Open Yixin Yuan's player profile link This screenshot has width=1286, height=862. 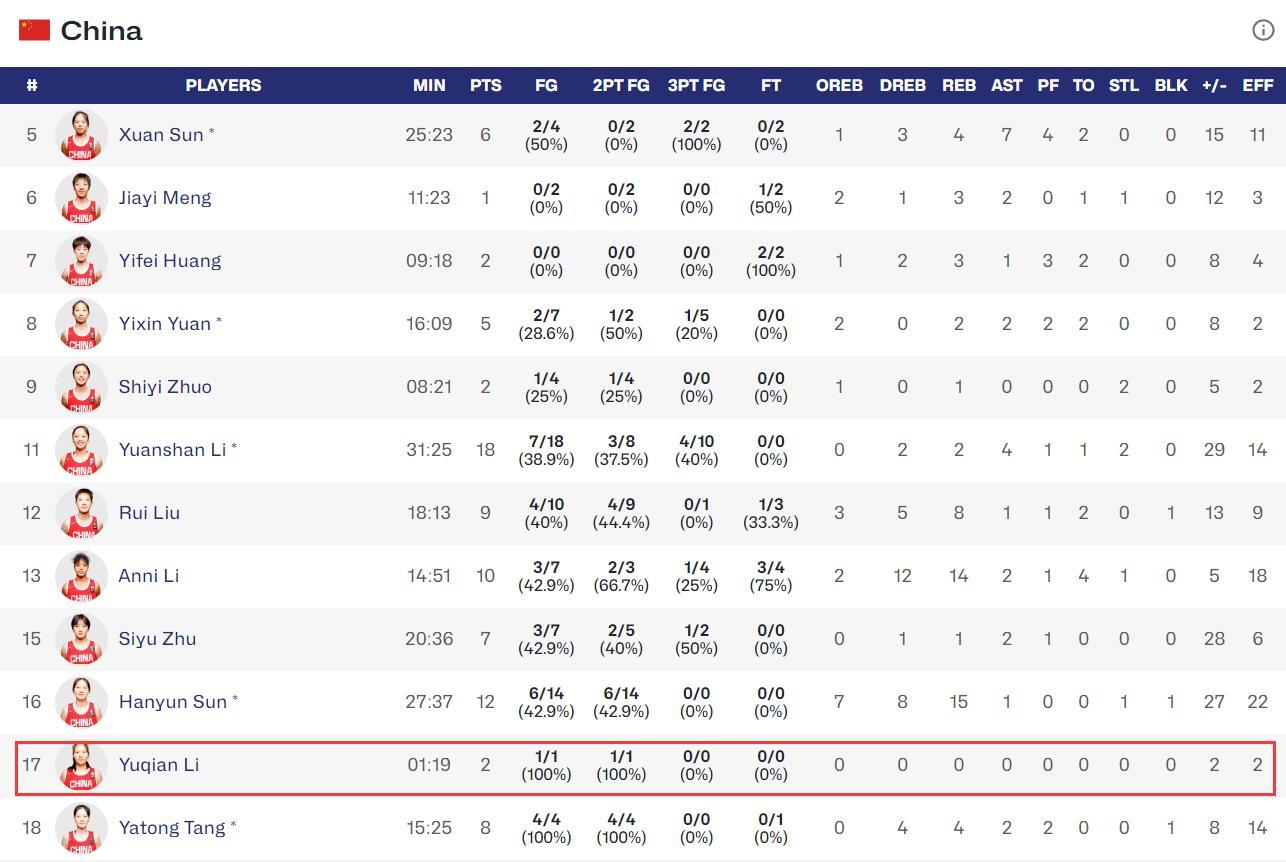tap(165, 324)
